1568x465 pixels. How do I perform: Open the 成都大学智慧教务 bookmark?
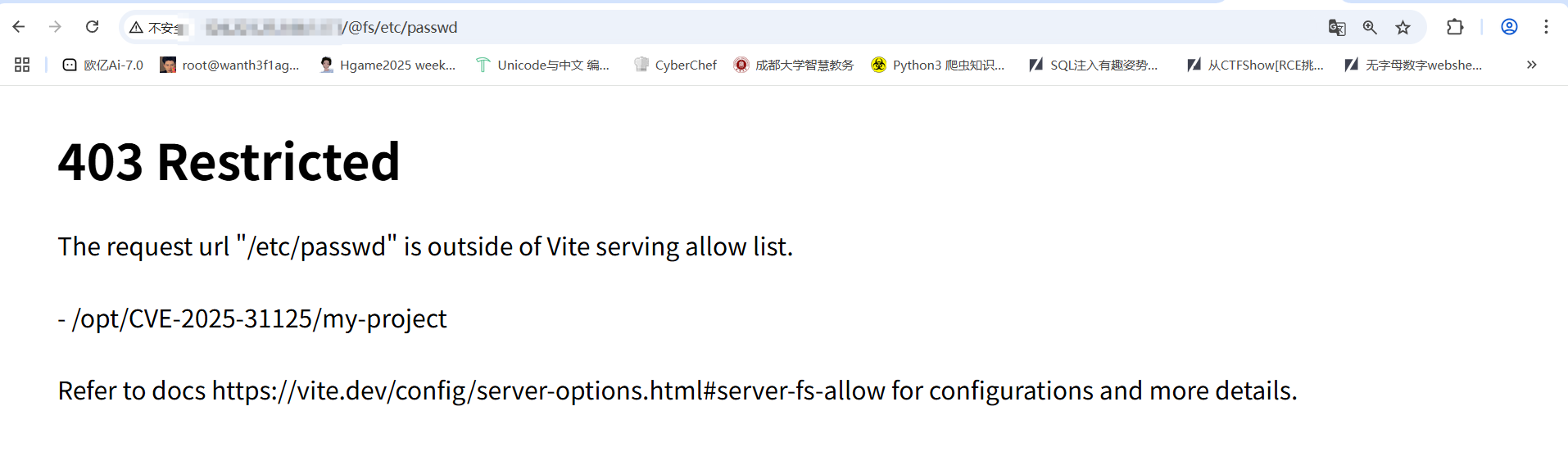point(794,65)
